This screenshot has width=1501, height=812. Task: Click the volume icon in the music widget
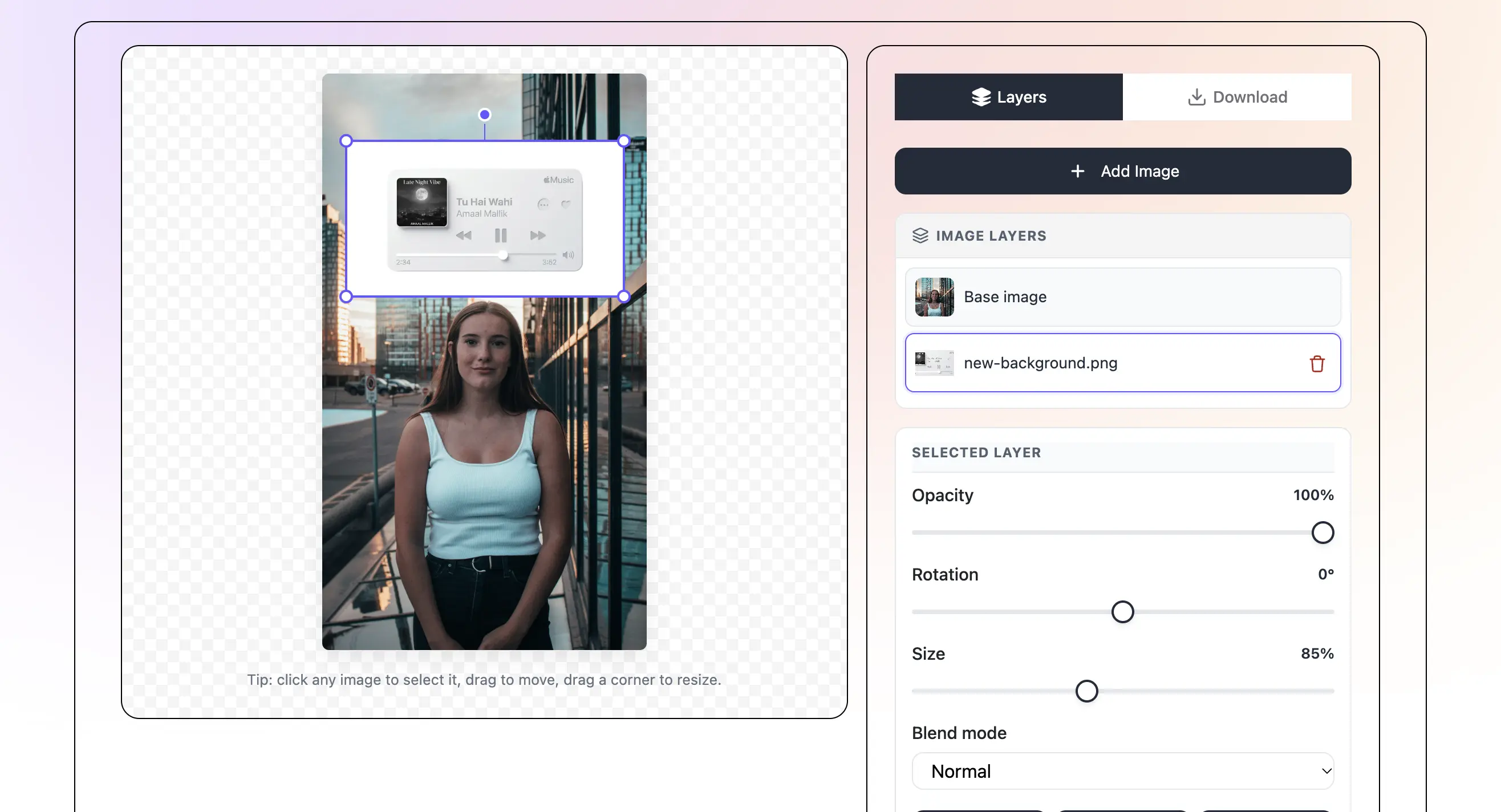point(568,255)
